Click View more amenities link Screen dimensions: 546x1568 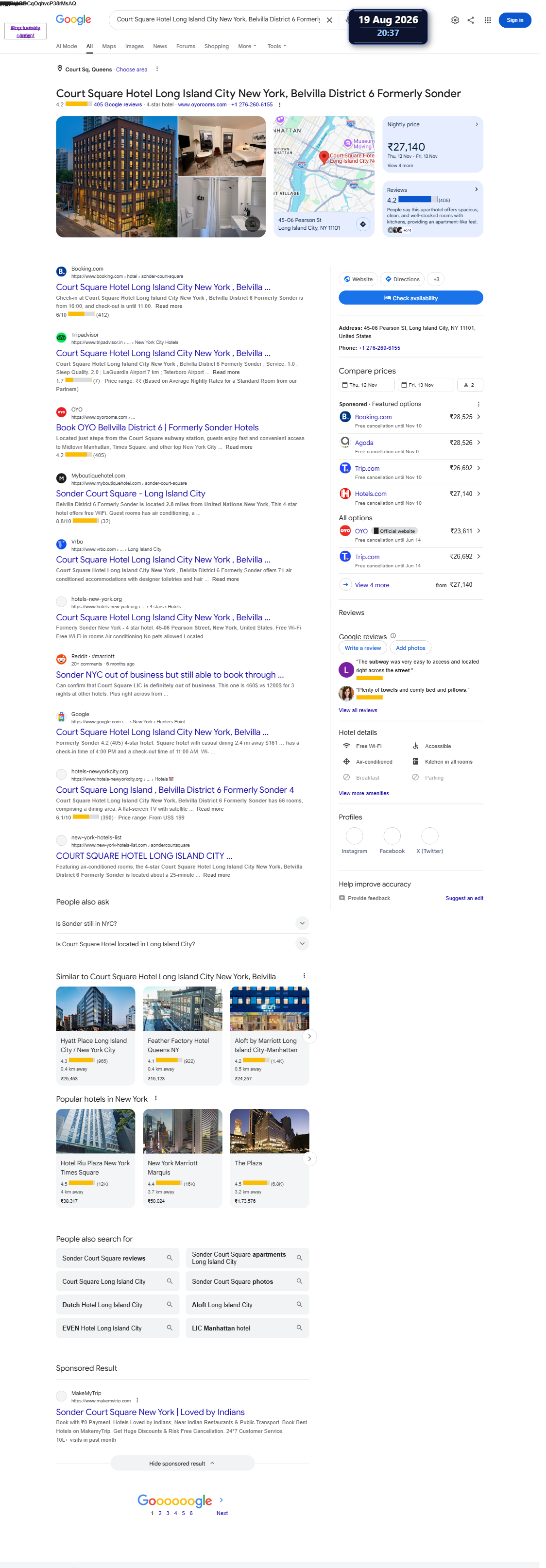click(364, 793)
